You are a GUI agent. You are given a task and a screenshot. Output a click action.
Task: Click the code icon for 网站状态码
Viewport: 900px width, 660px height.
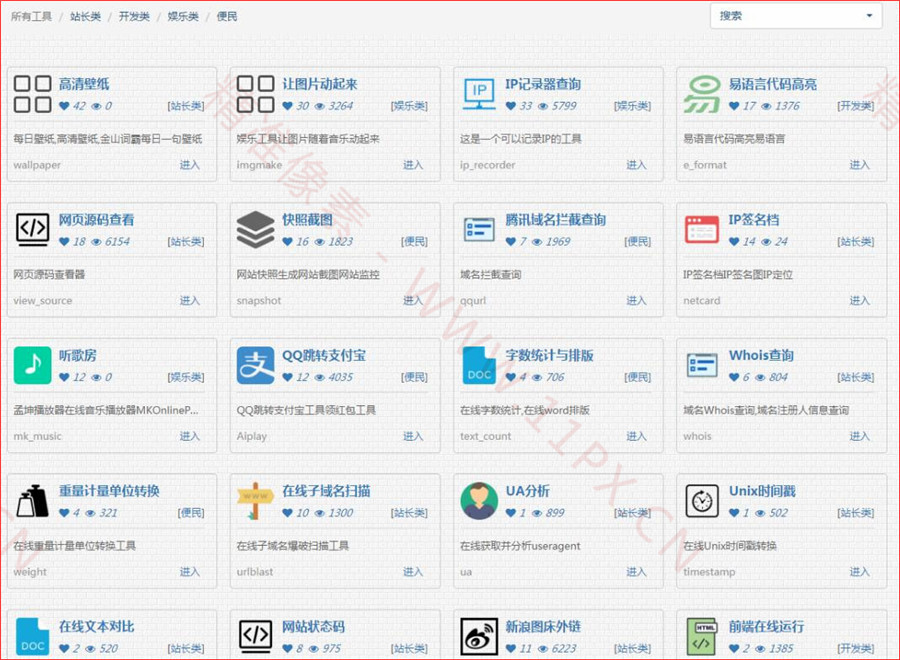(x=255, y=636)
